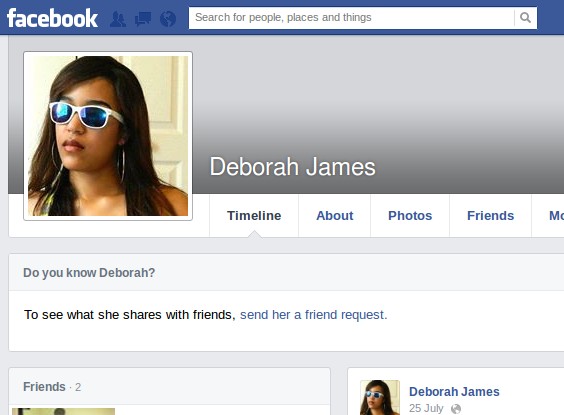The width and height of the screenshot is (564, 415).
Task: Open Deborah James large profile picture
Action: click(x=108, y=136)
